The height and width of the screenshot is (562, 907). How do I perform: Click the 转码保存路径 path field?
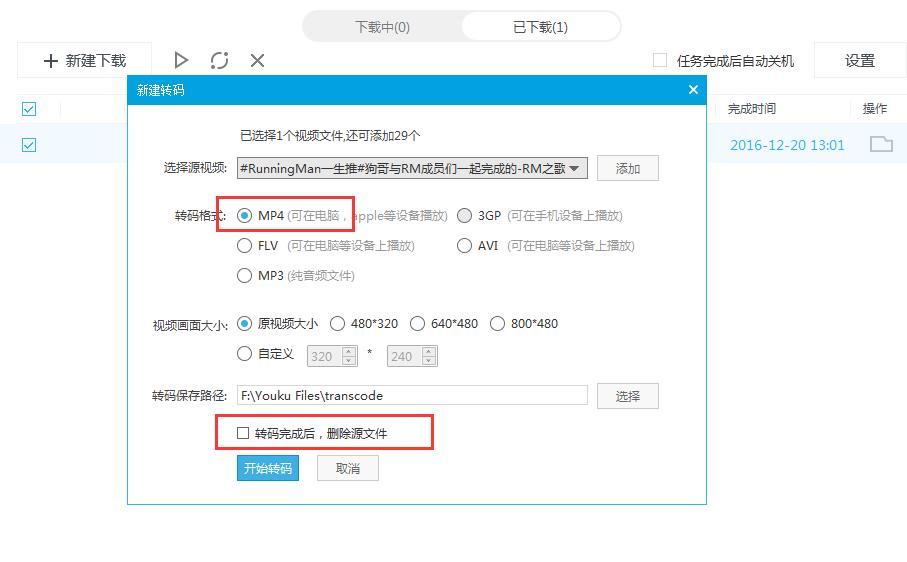coord(412,395)
